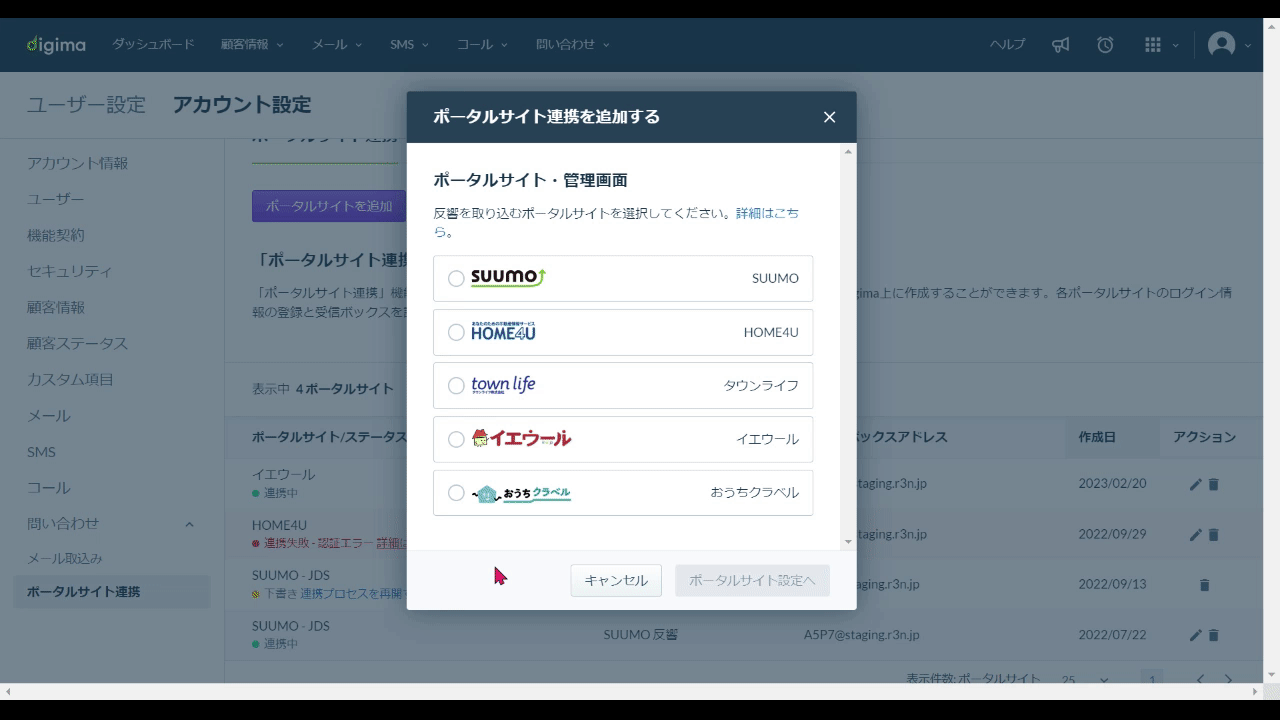The height and width of the screenshot is (720, 1280).
Task: Open コール in sidebar
Action: coord(49,488)
